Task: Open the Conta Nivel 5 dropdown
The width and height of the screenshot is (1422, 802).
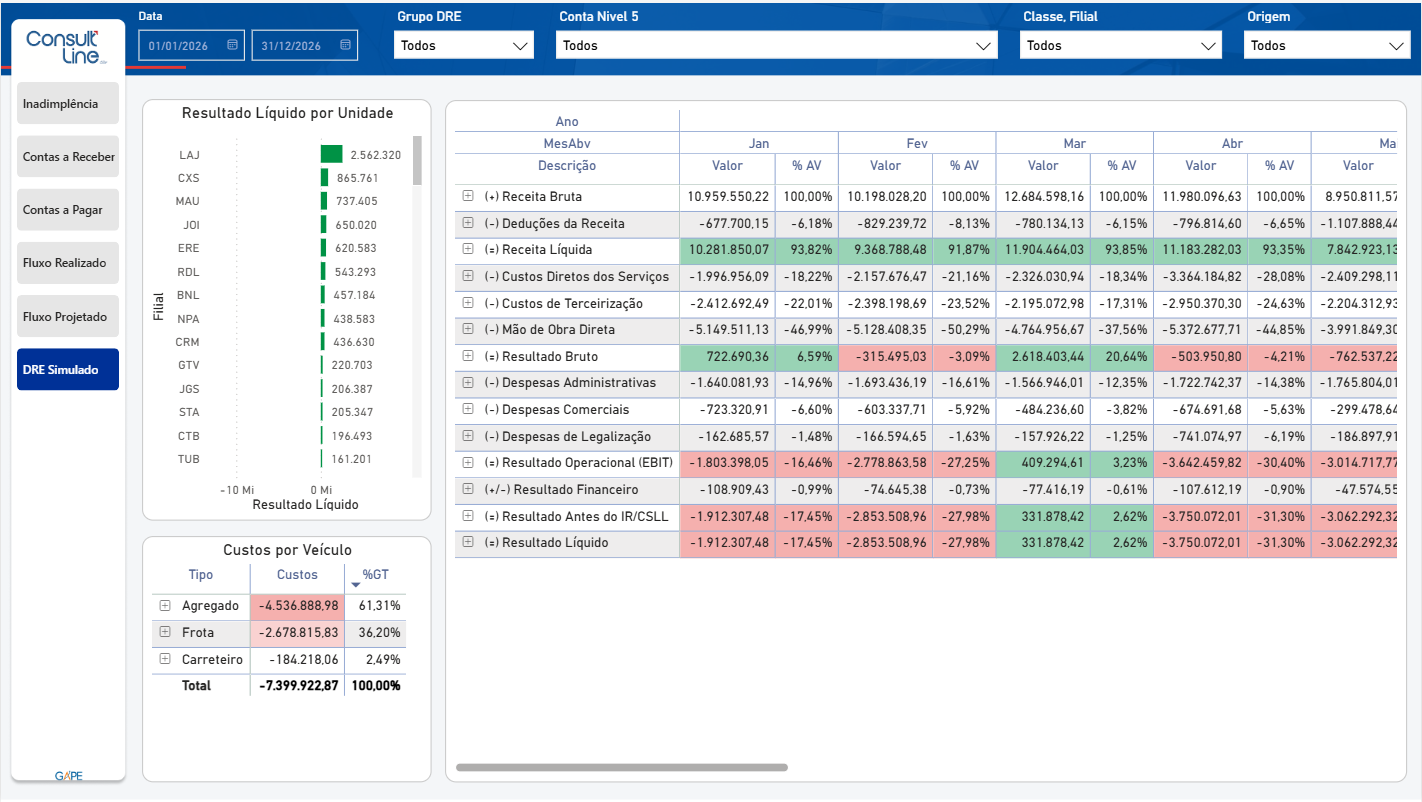Action: 777,45
